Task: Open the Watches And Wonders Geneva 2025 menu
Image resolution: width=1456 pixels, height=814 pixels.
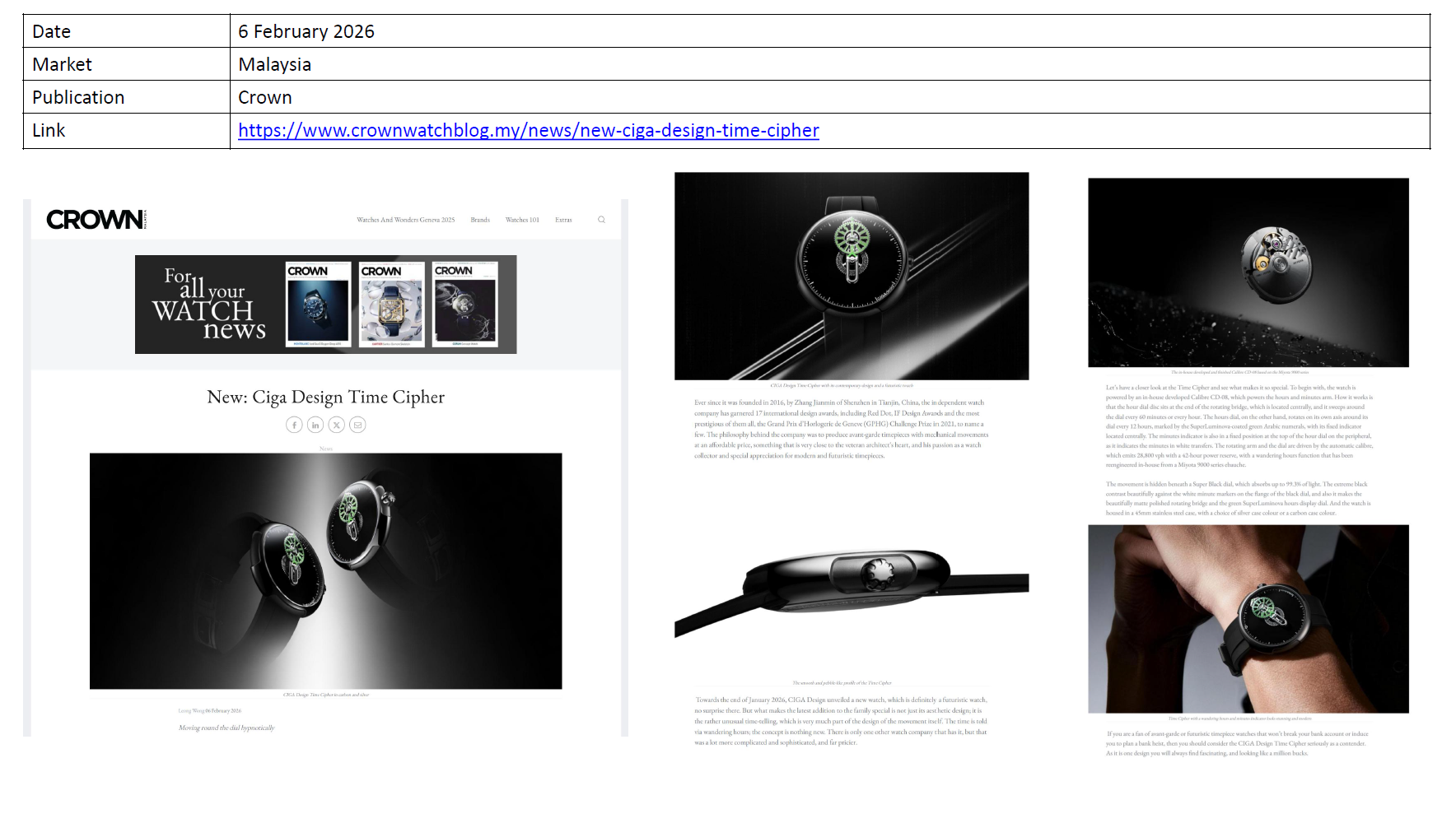Action: (405, 220)
